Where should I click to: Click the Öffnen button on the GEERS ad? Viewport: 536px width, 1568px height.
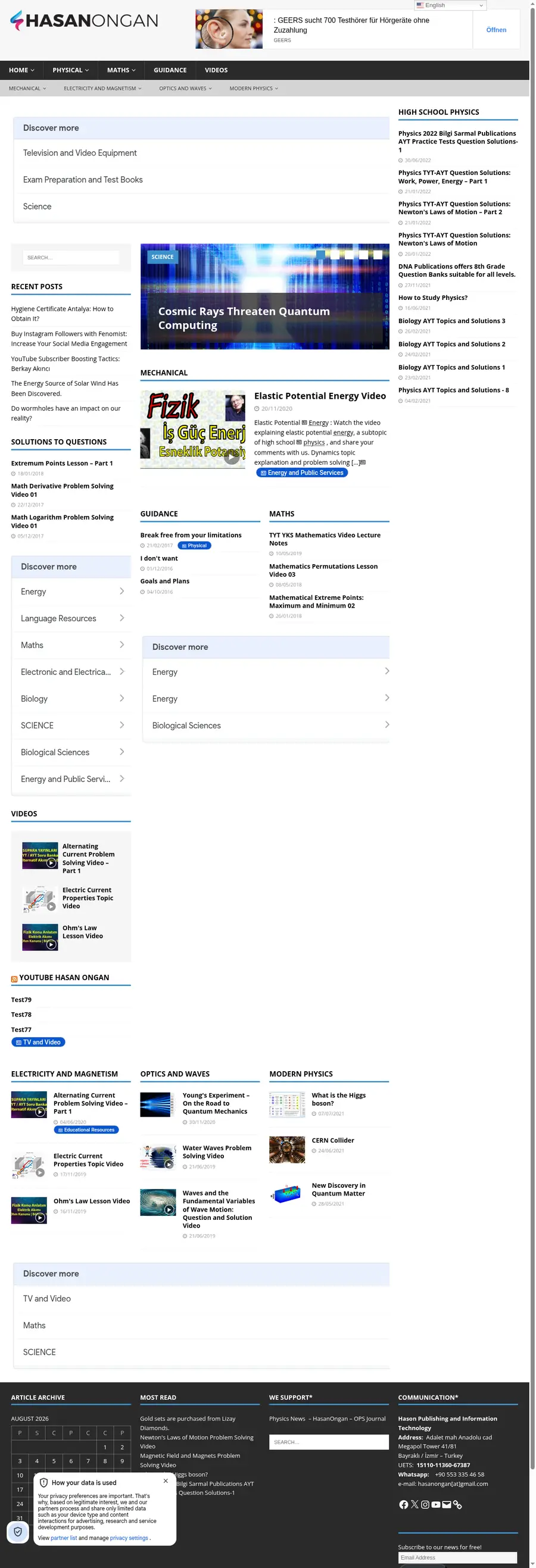coord(496,30)
